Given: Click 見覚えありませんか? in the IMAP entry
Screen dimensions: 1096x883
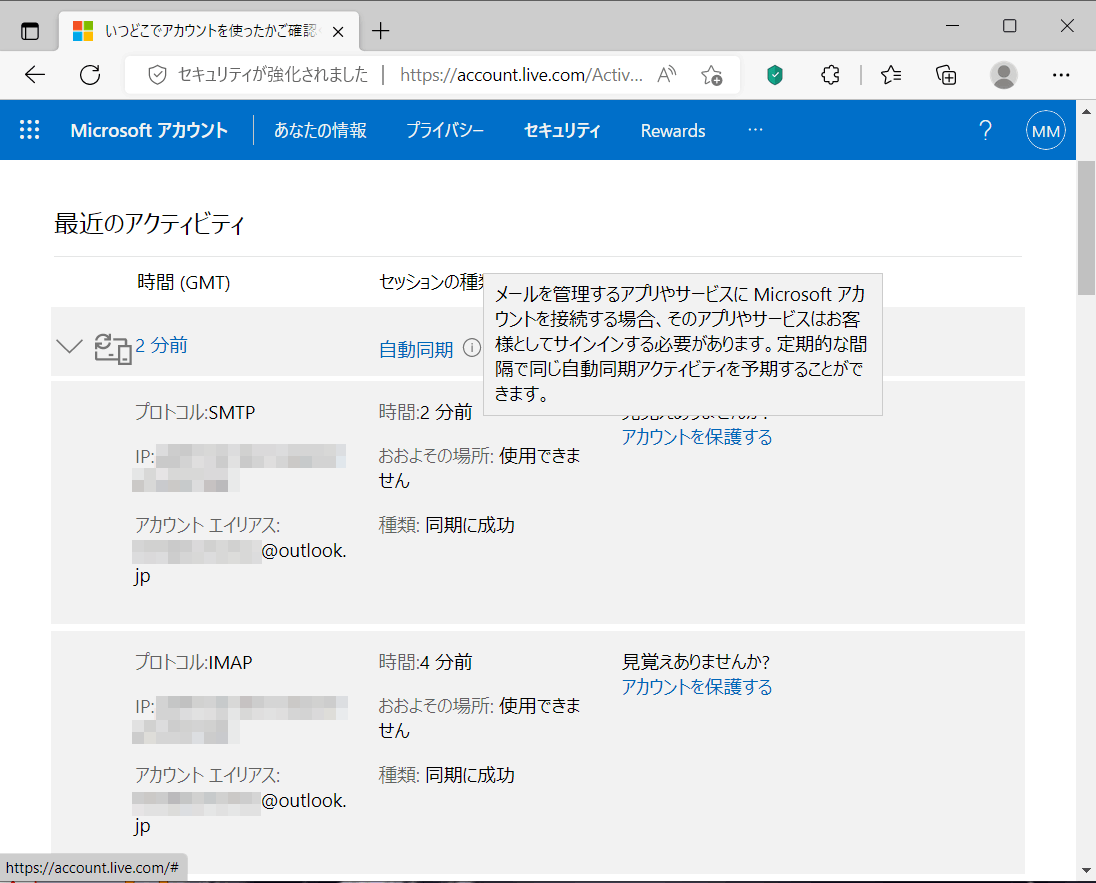Looking at the screenshot, I should tap(695, 661).
